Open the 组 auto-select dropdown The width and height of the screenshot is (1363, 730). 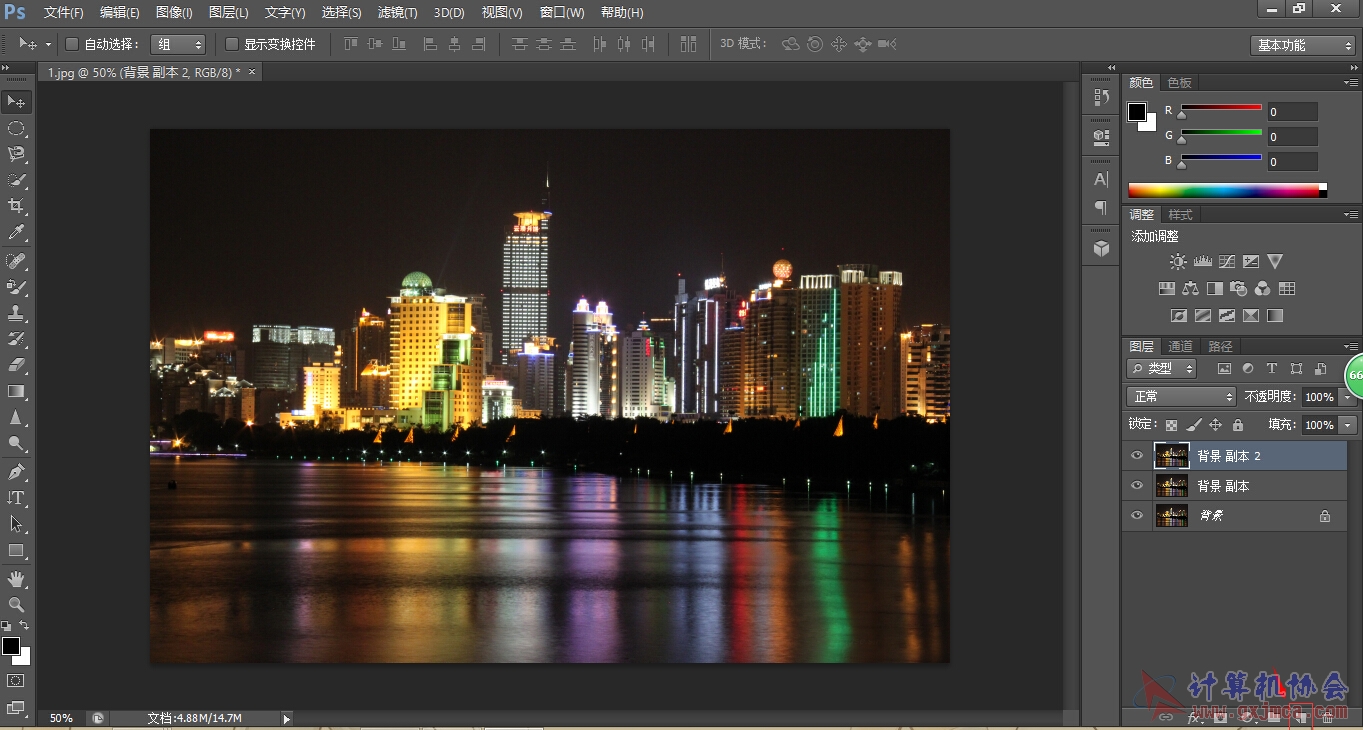(178, 44)
